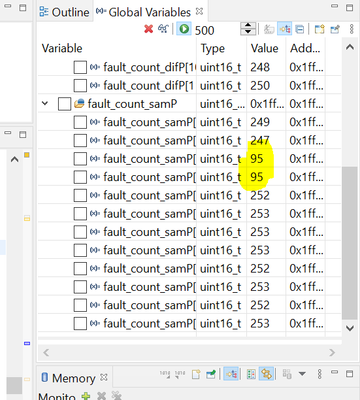This screenshot has width=360, height=400.
Task: Click left arrow of horizontal scrollbar
Action: click(46, 352)
